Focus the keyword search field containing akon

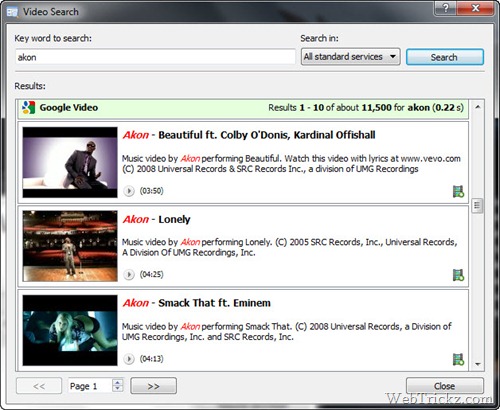(155, 57)
